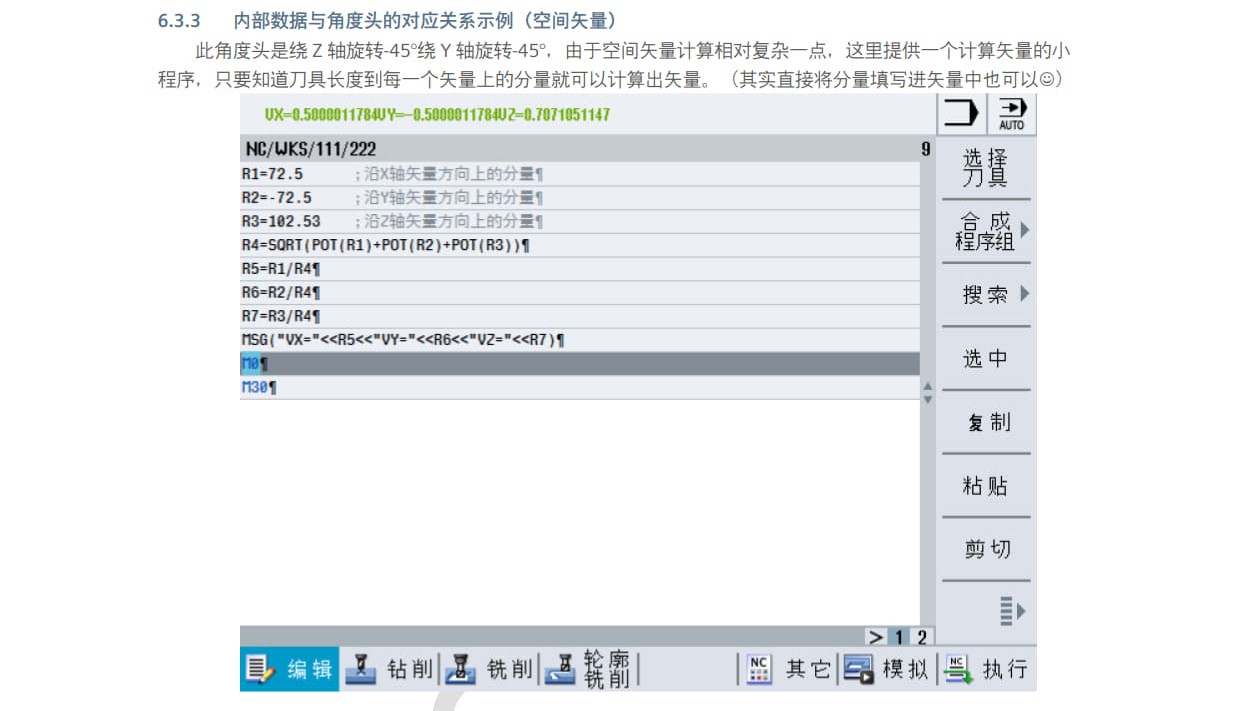The image size is (1239, 711).
Task: Click the milling icon beside 铣削
Action: 460,669
